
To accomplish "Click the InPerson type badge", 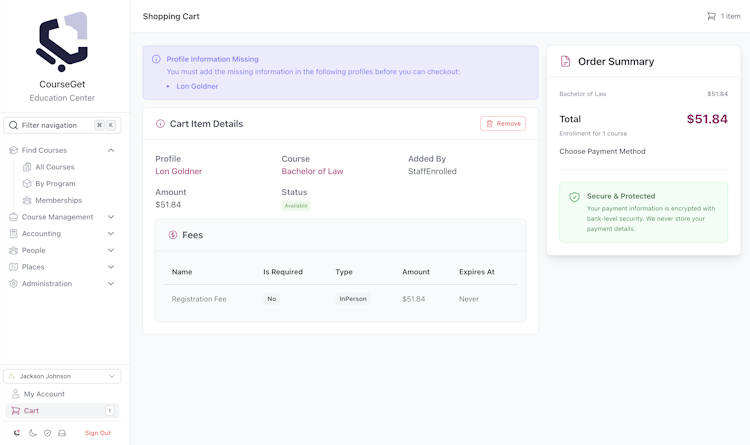I will point(353,299).
